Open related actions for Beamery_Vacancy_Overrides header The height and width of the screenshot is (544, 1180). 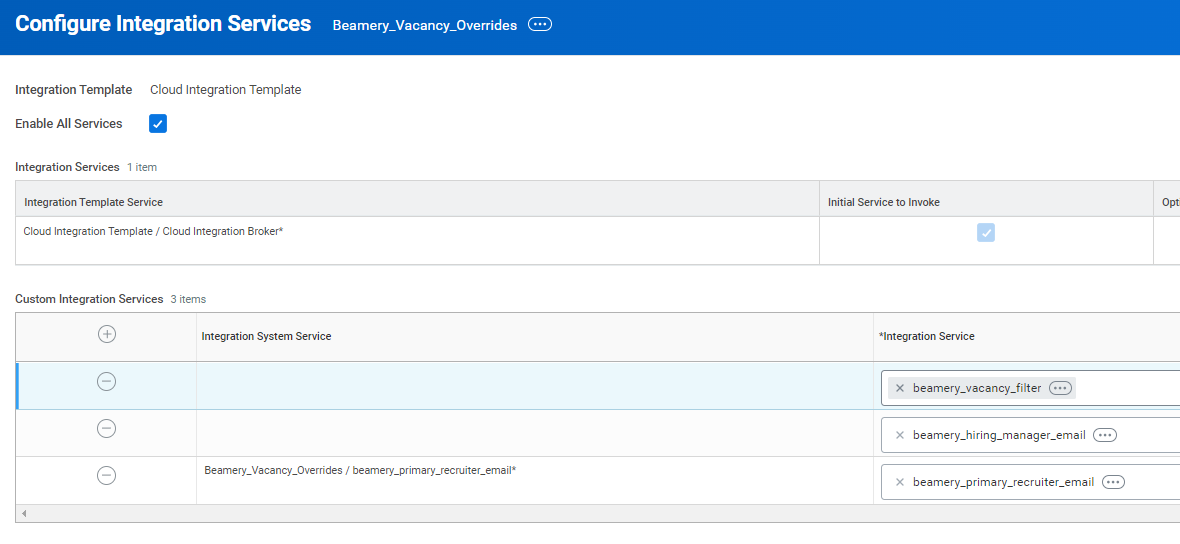tap(540, 25)
